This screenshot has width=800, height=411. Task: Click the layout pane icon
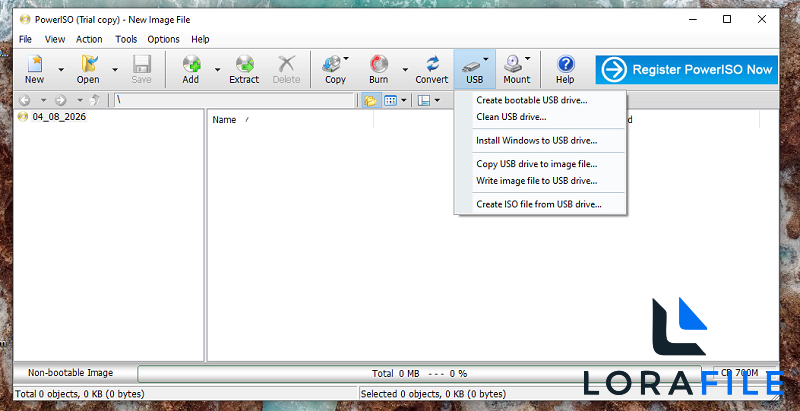(x=423, y=100)
